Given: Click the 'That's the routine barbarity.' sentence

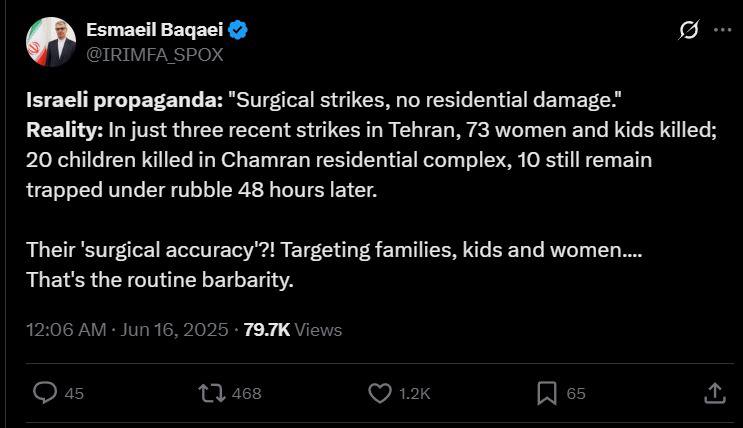Looking at the screenshot, I should [x=160, y=280].
